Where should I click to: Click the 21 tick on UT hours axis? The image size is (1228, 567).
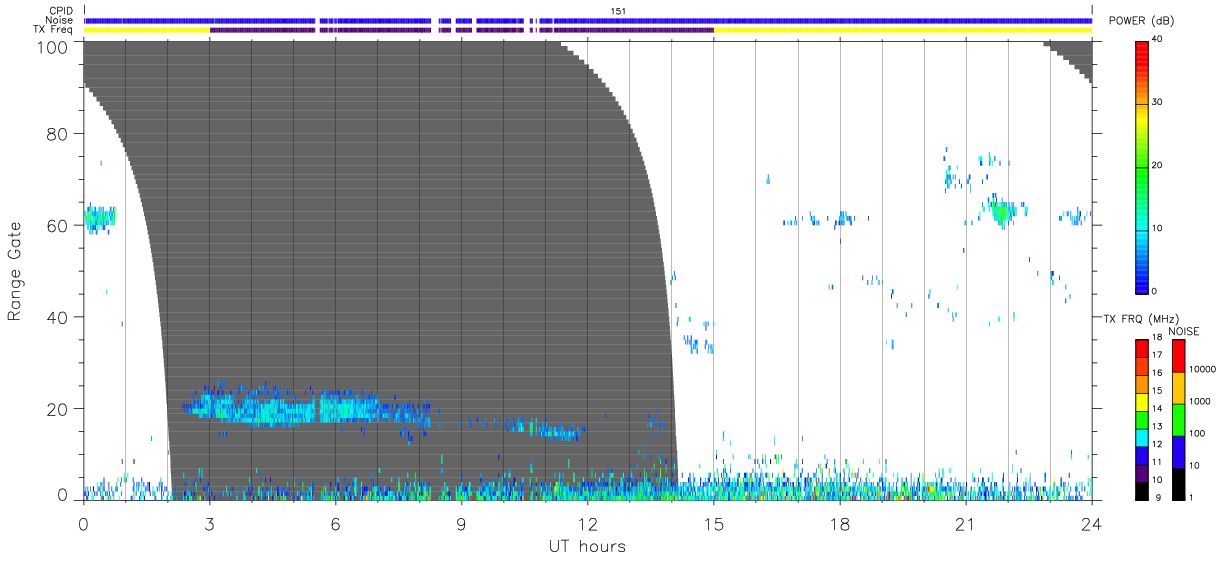966,523
